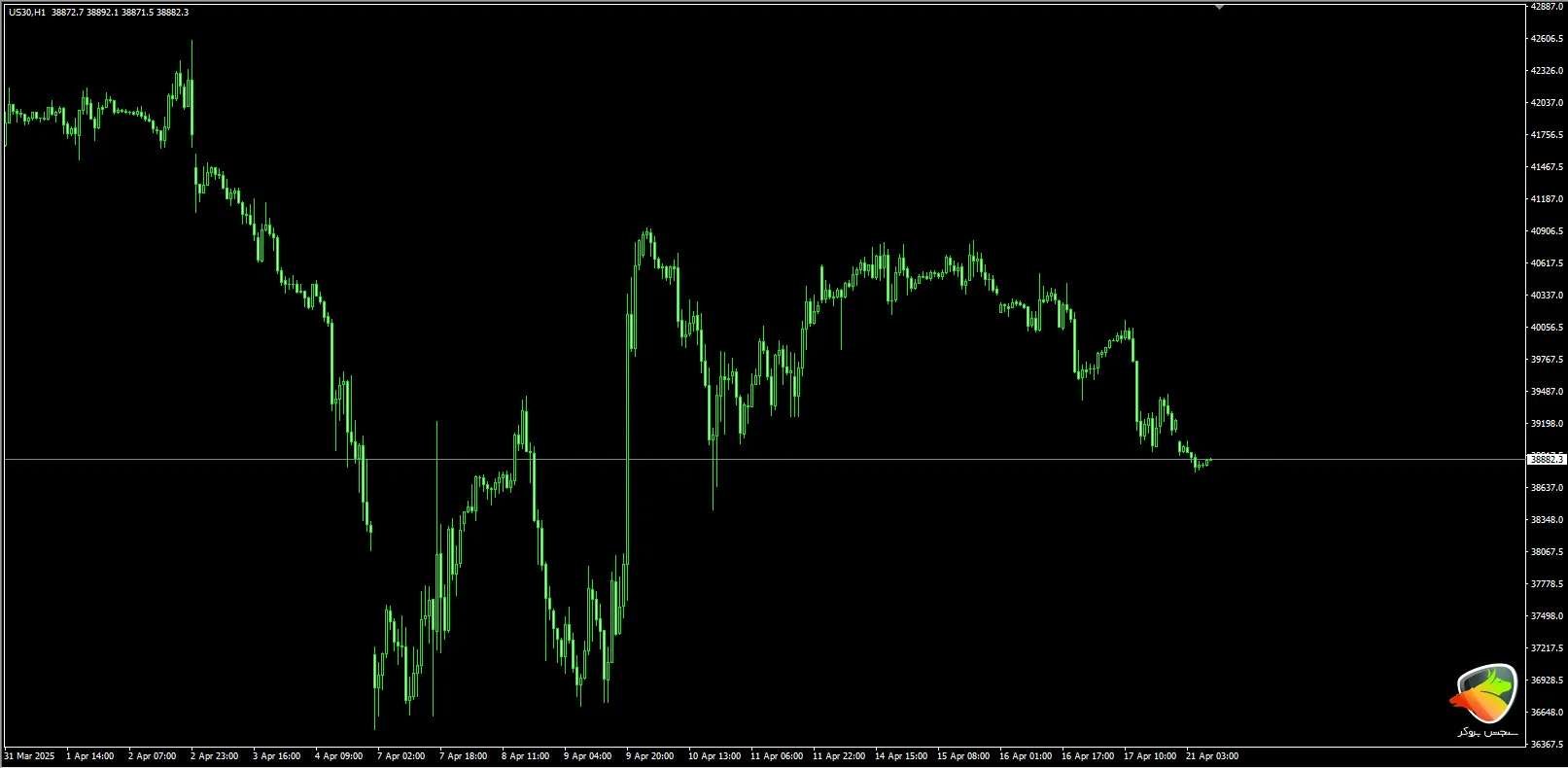Click the 40906.5 price axis label
Image resolution: width=1568 pixels, height=768 pixels.
[x=1547, y=231]
